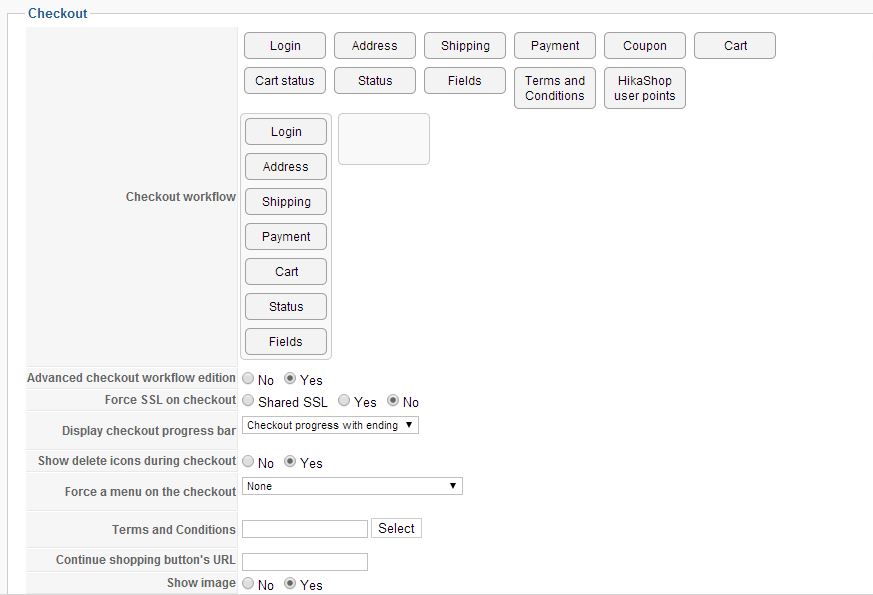Image resolution: width=873 pixels, height=595 pixels.
Task: Set Show image to No
Action: pyautogui.click(x=248, y=583)
